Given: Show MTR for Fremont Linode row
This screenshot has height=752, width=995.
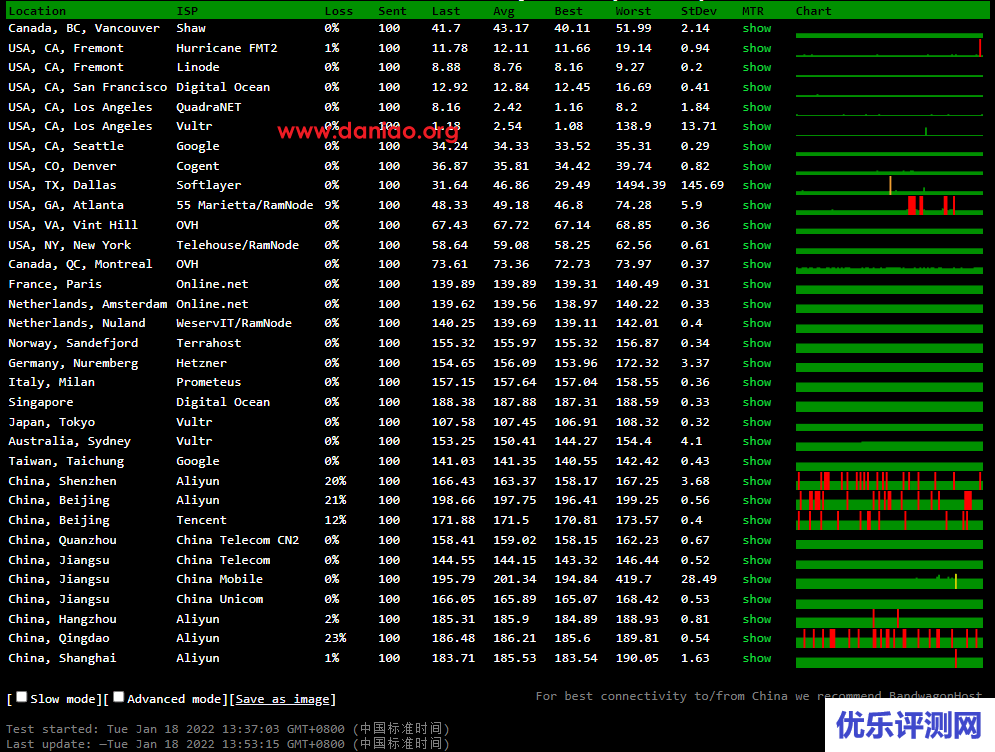Looking at the screenshot, I should pos(757,67).
